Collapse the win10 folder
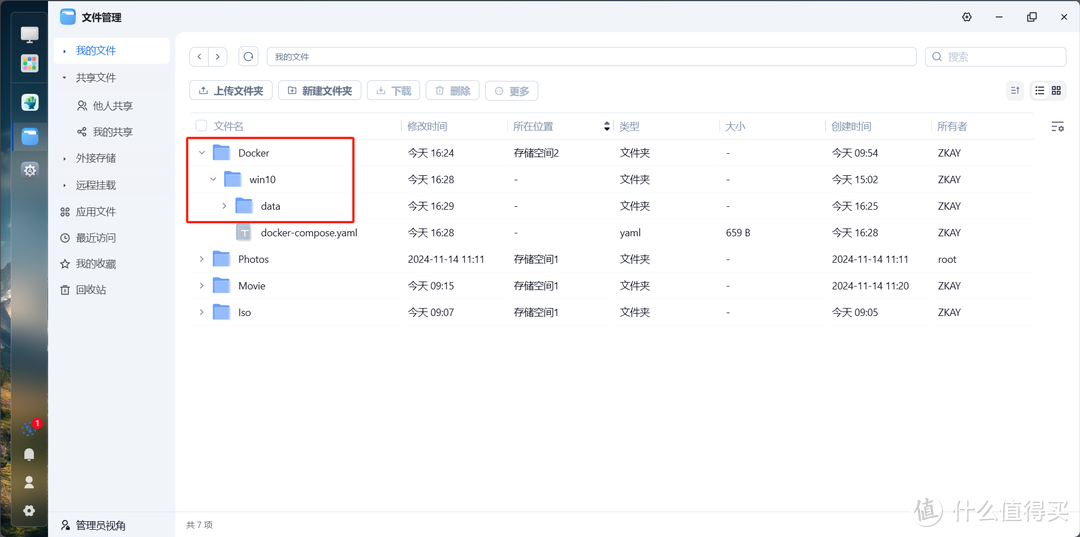The height and width of the screenshot is (537, 1080). point(213,180)
